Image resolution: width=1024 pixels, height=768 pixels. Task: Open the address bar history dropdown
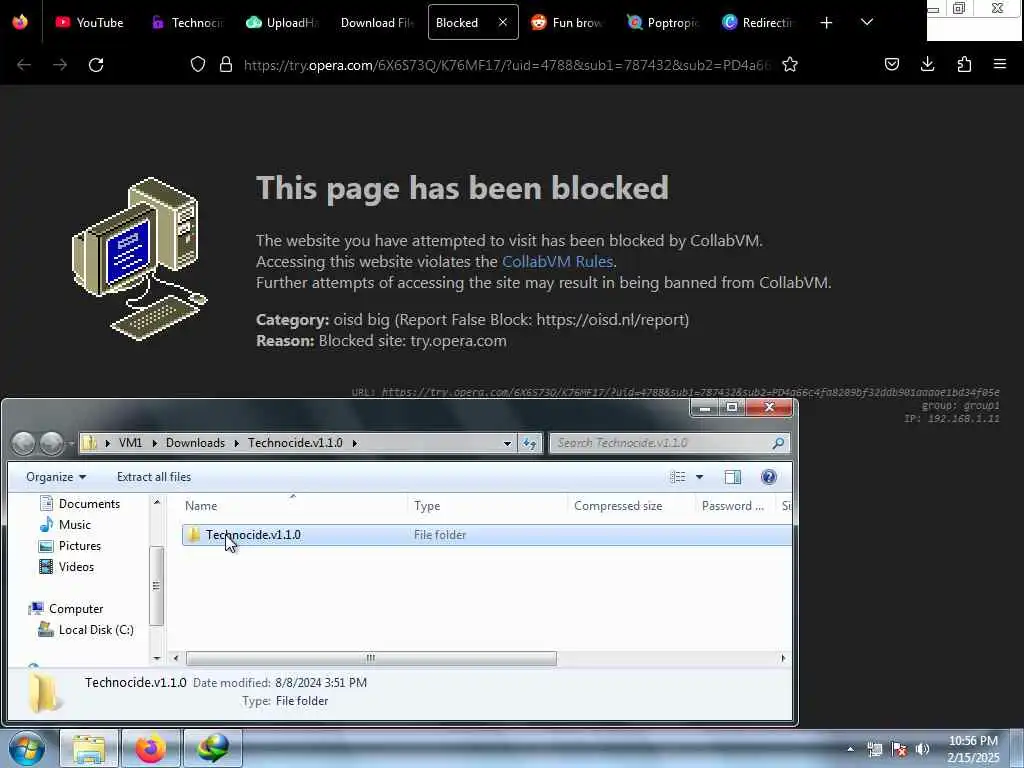pyautogui.click(x=507, y=443)
